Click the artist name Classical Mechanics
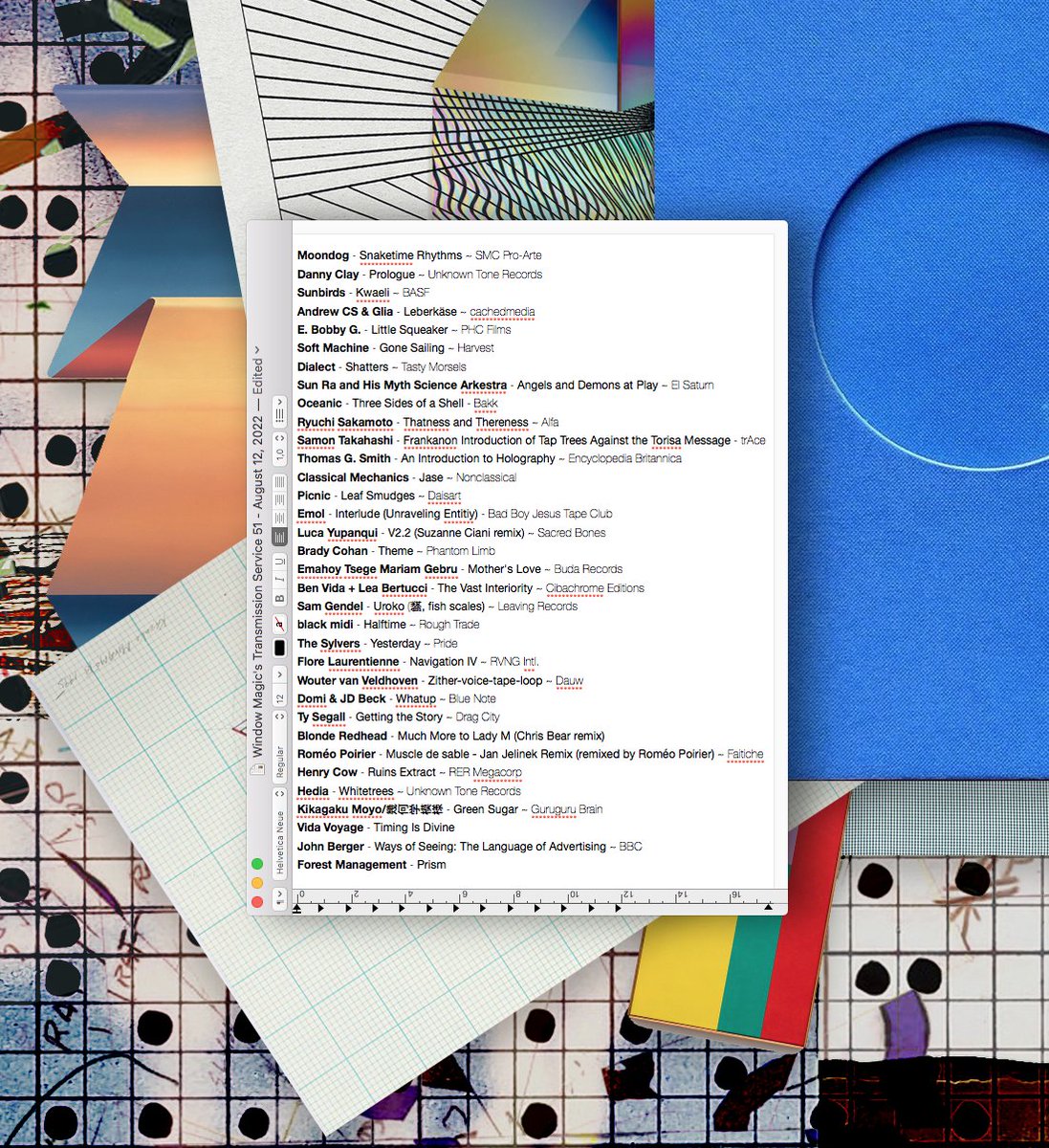 click(x=353, y=477)
